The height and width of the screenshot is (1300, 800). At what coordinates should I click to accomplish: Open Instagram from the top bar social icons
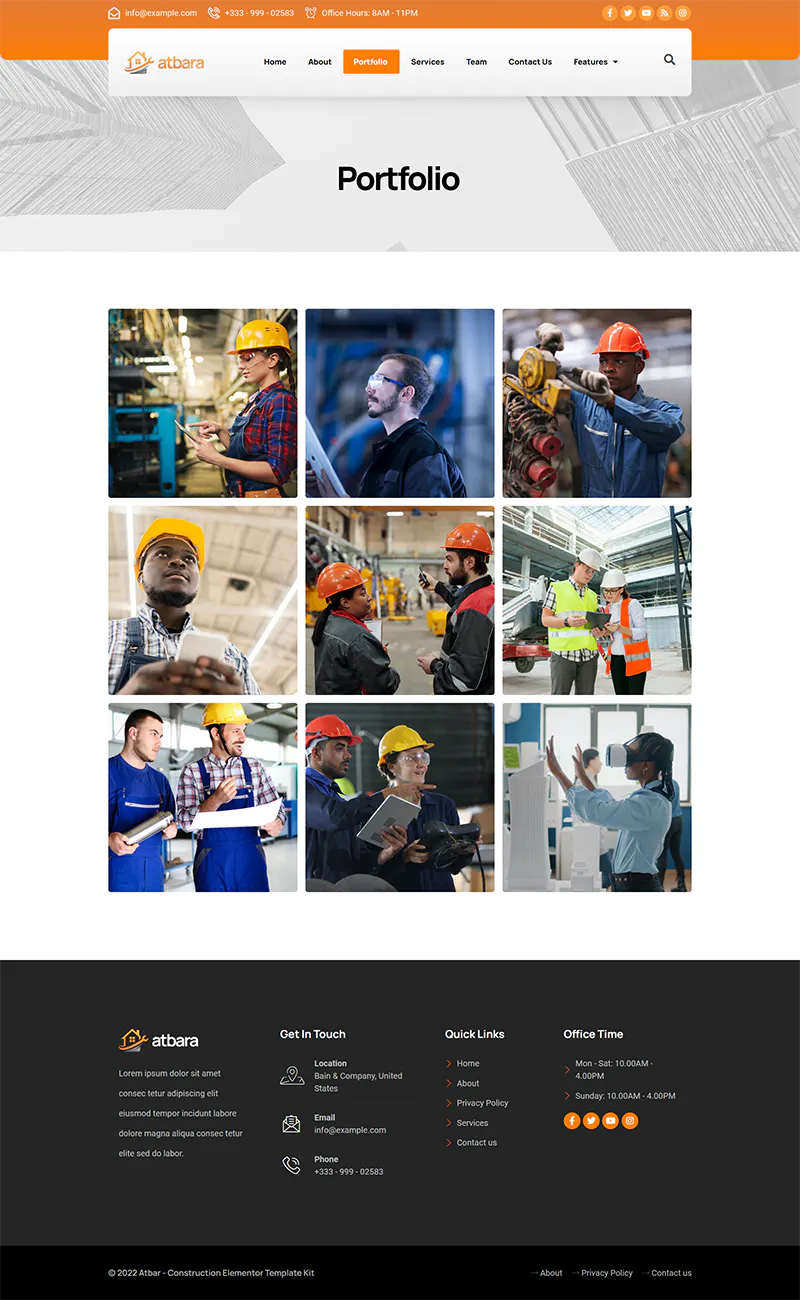(x=683, y=13)
